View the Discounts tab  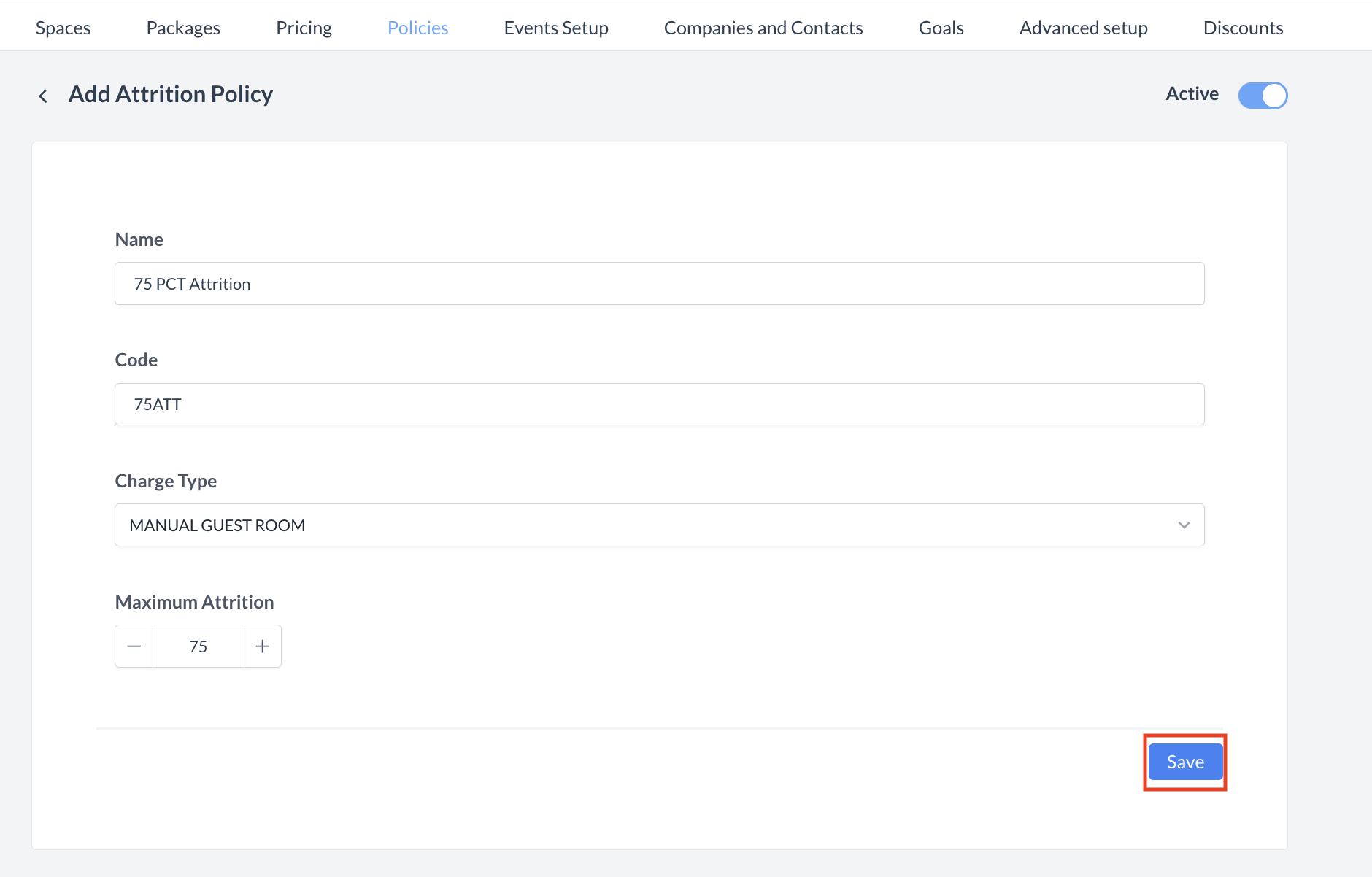point(1243,28)
